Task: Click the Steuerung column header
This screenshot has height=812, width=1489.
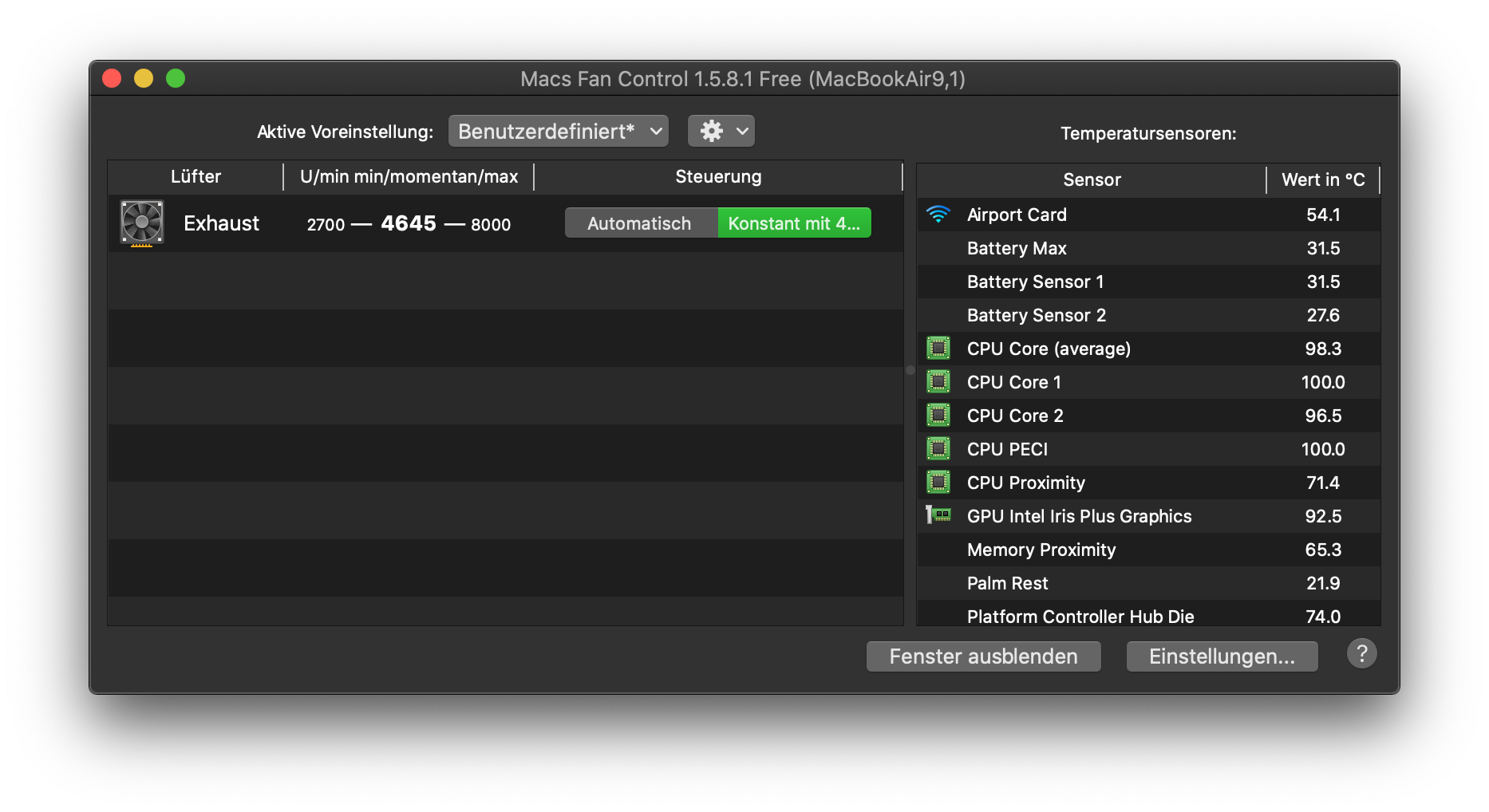Action: [x=718, y=177]
